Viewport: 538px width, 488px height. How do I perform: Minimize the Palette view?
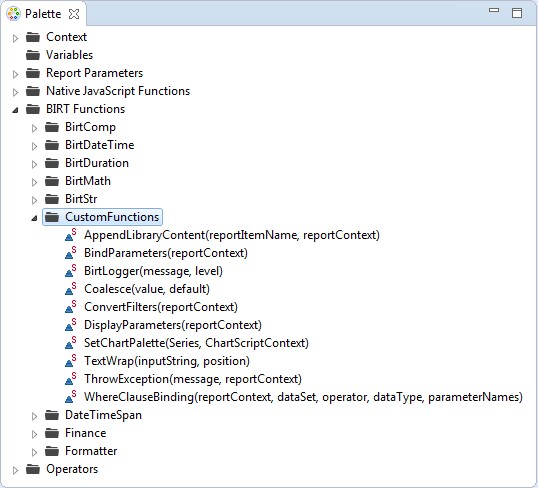pos(494,10)
